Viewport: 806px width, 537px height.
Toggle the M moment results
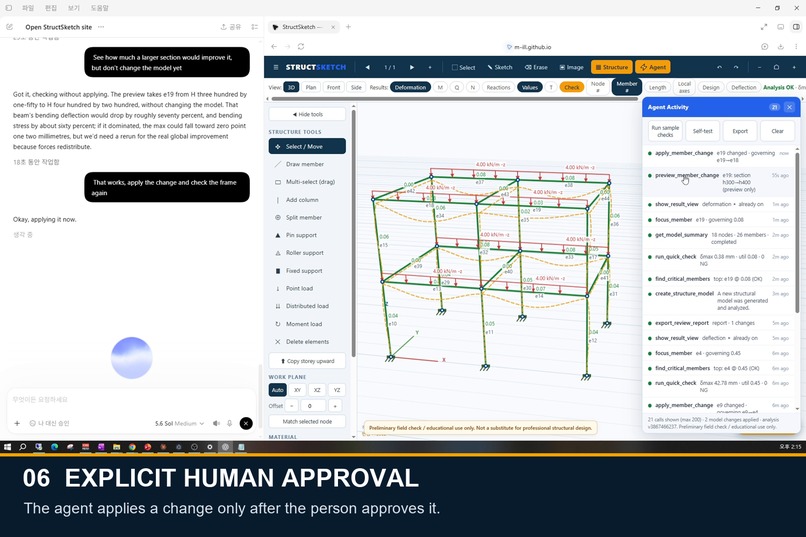(x=440, y=87)
